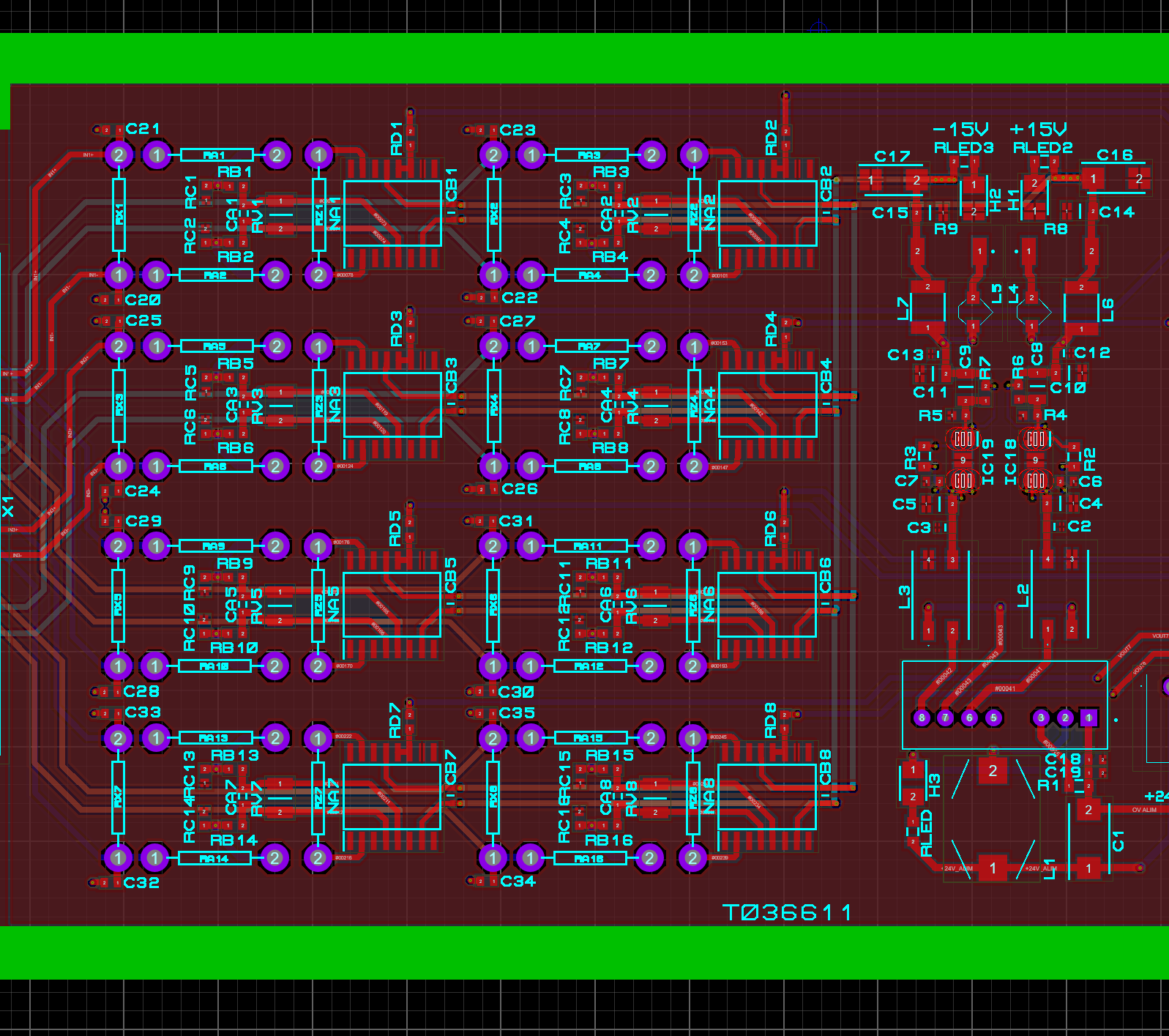Click square pad 1 of the bottom-right connector
Image resolution: width=1169 pixels, height=1036 pixels.
point(1088,718)
